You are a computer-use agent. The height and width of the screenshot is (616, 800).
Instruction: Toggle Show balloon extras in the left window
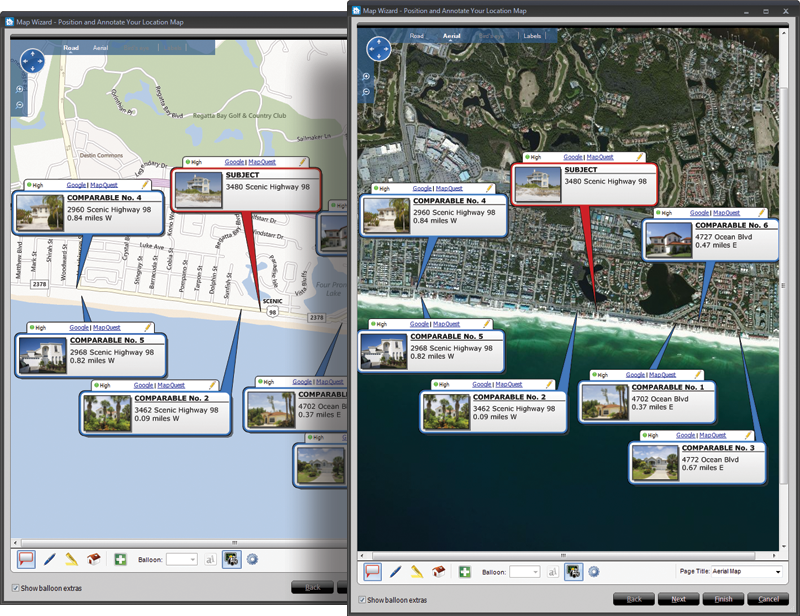[x=15, y=588]
